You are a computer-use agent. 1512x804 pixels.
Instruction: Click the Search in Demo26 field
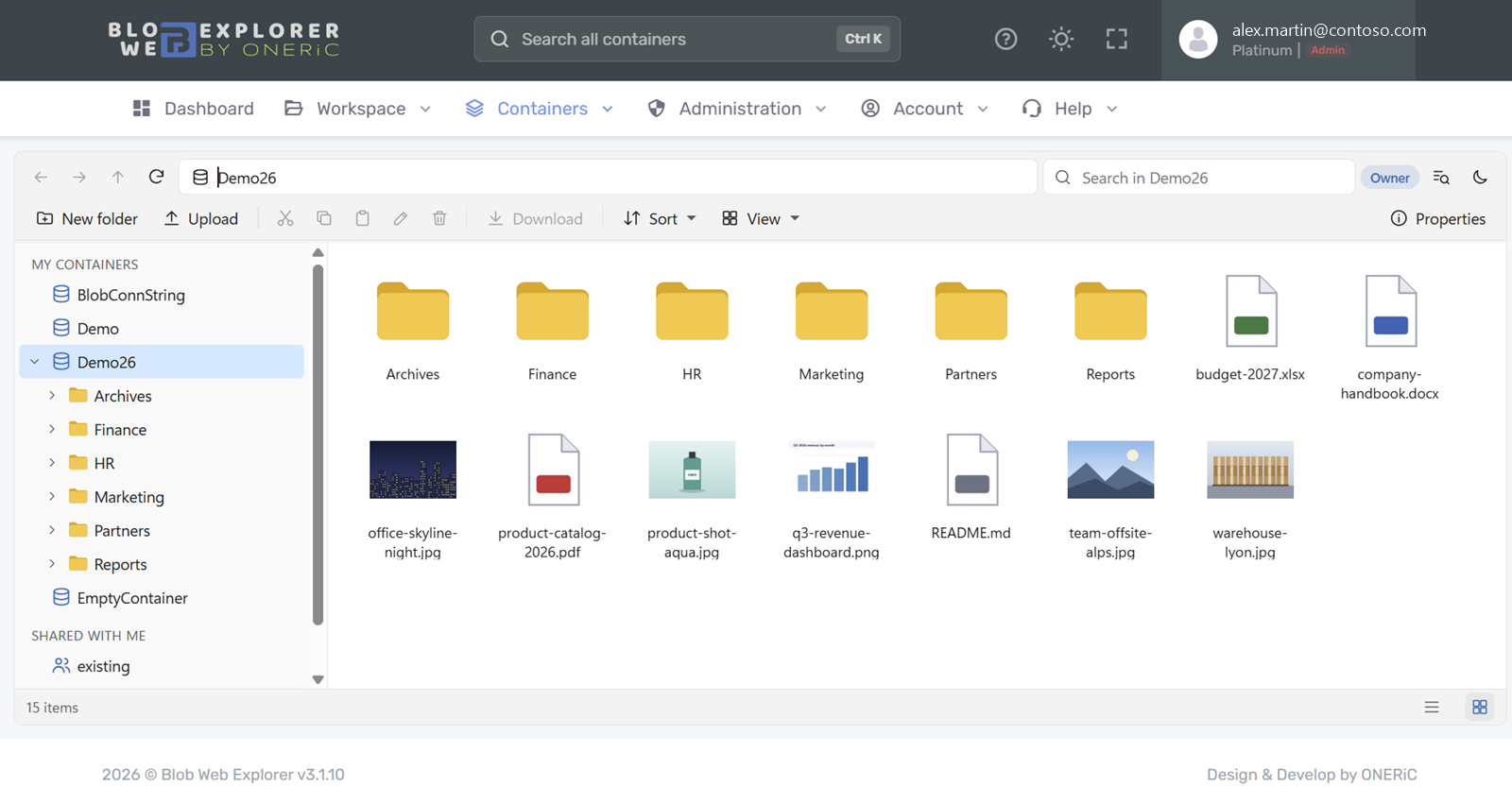click(x=1198, y=177)
